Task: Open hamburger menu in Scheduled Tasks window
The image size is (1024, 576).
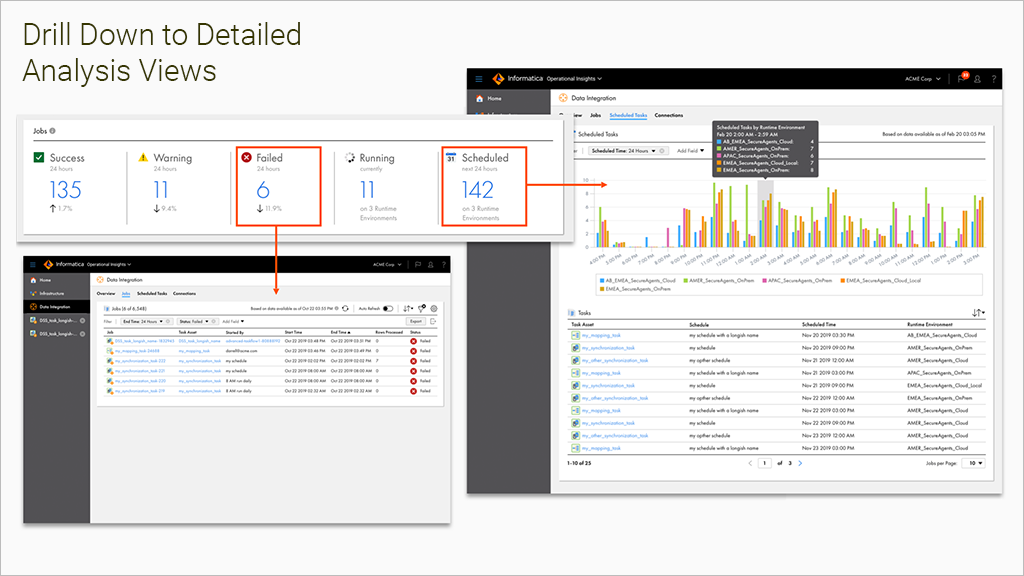Action: pyautogui.click(x=479, y=79)
